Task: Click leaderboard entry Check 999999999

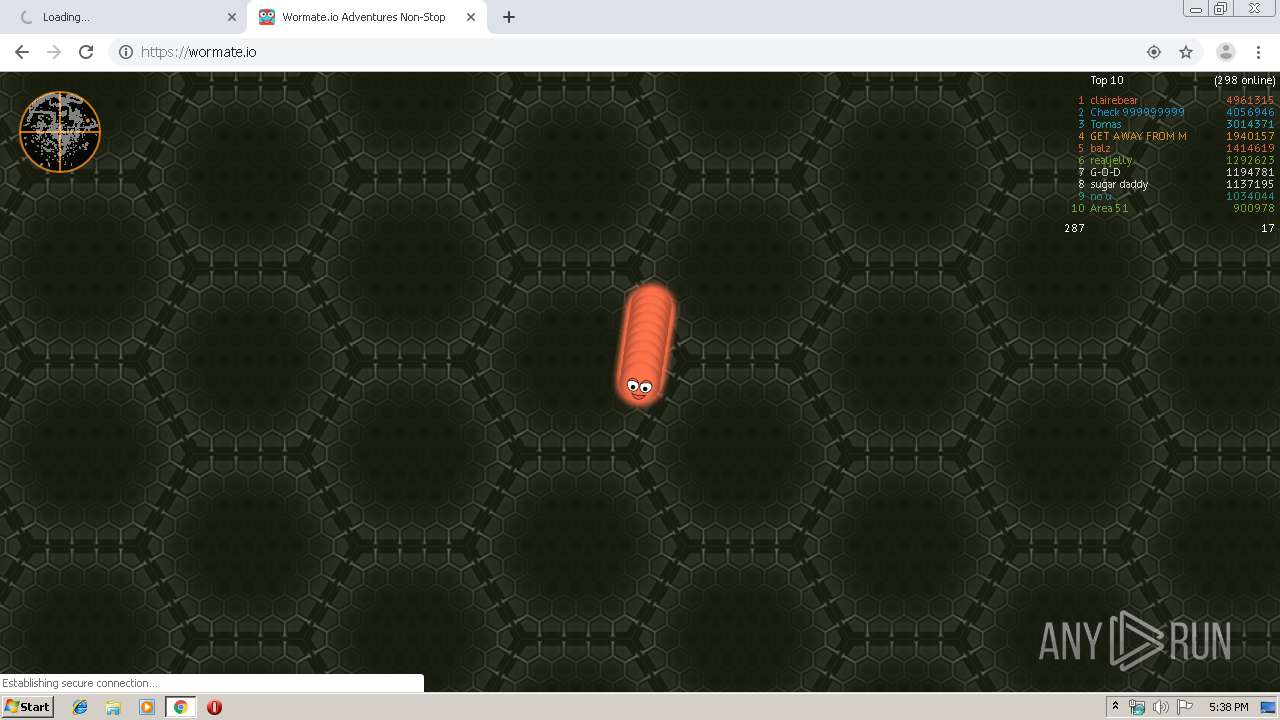Action: click(1137, 112)
